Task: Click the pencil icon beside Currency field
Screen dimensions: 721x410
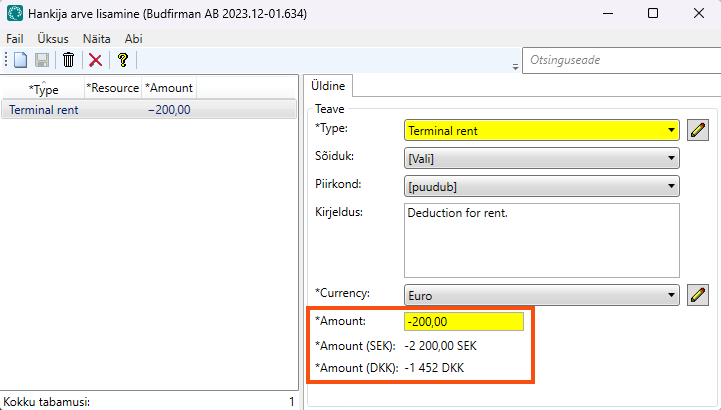Action: (698, 295)
